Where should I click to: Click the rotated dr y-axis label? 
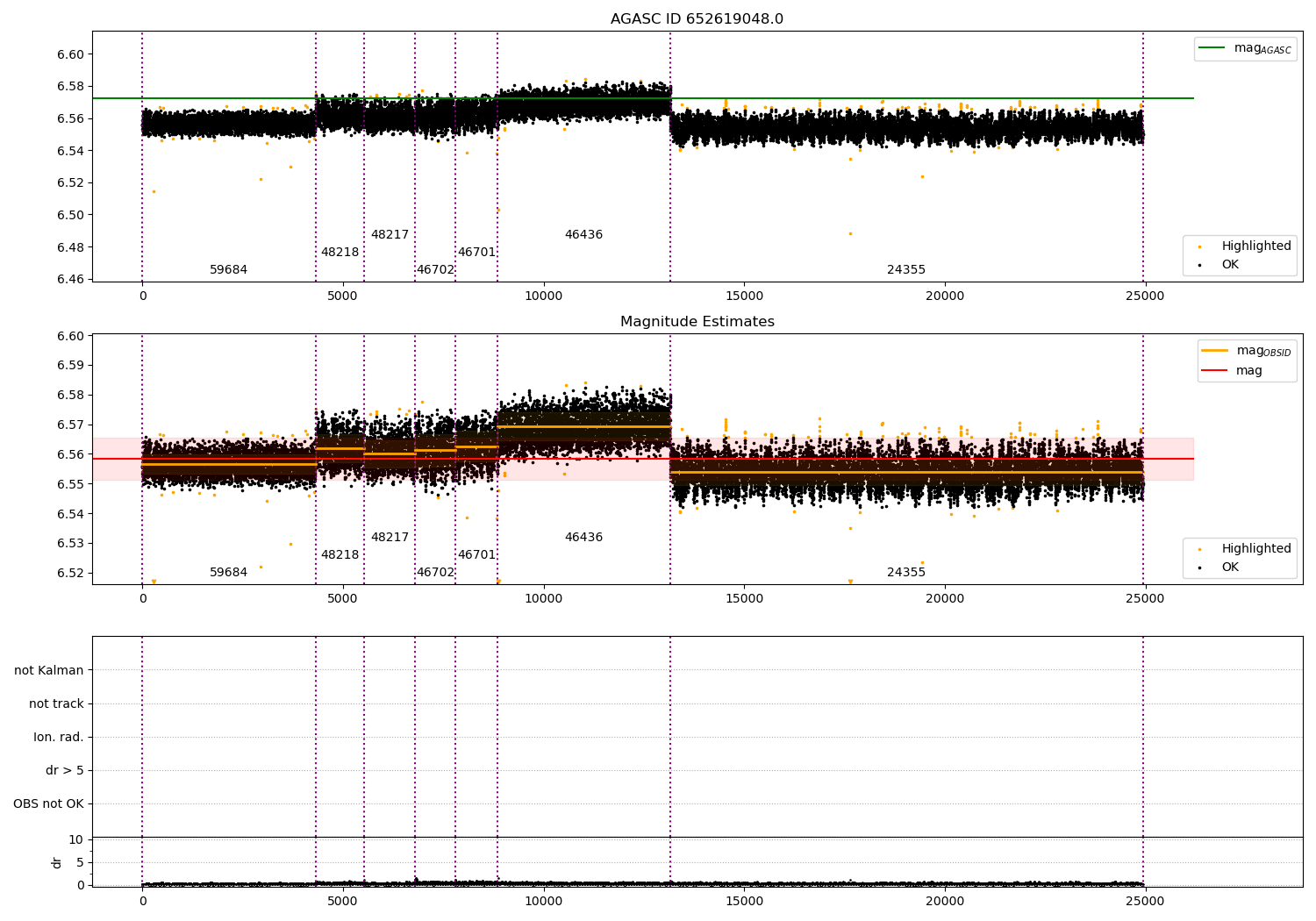[x=57, y=862]
